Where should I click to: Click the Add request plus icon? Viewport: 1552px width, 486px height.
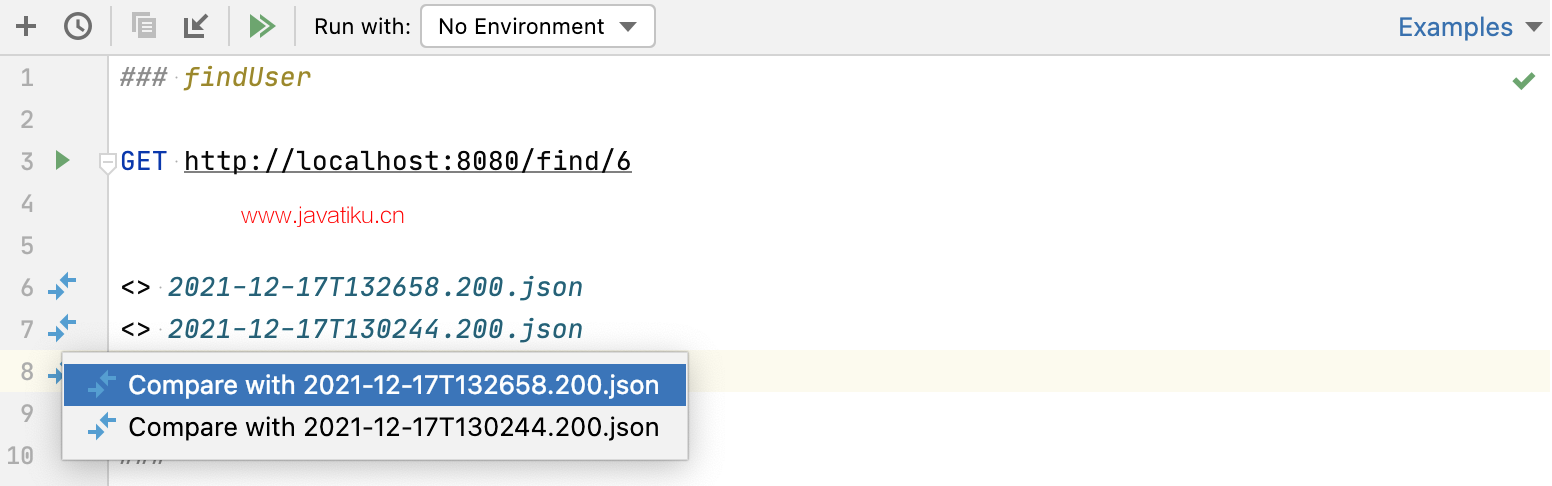tap(26, 26)
